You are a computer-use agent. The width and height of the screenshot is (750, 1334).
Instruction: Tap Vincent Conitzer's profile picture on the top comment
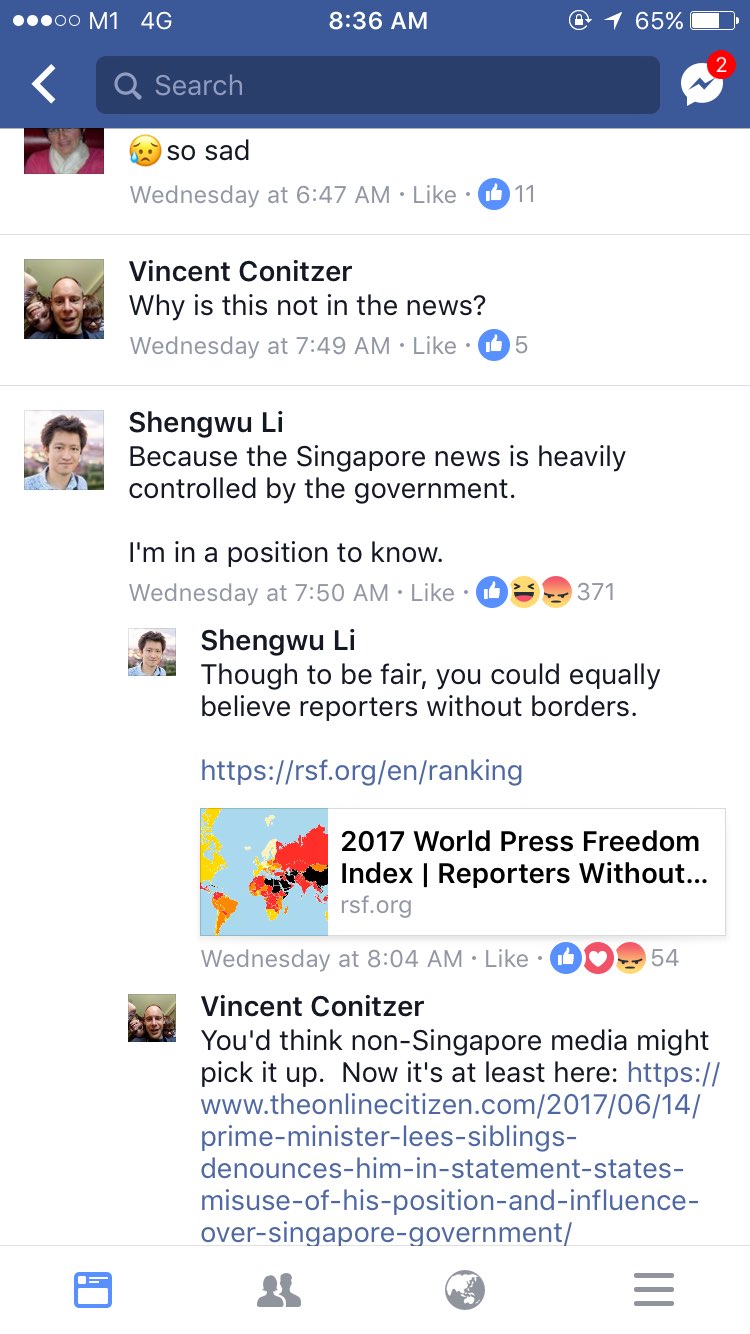coord(64,299)
